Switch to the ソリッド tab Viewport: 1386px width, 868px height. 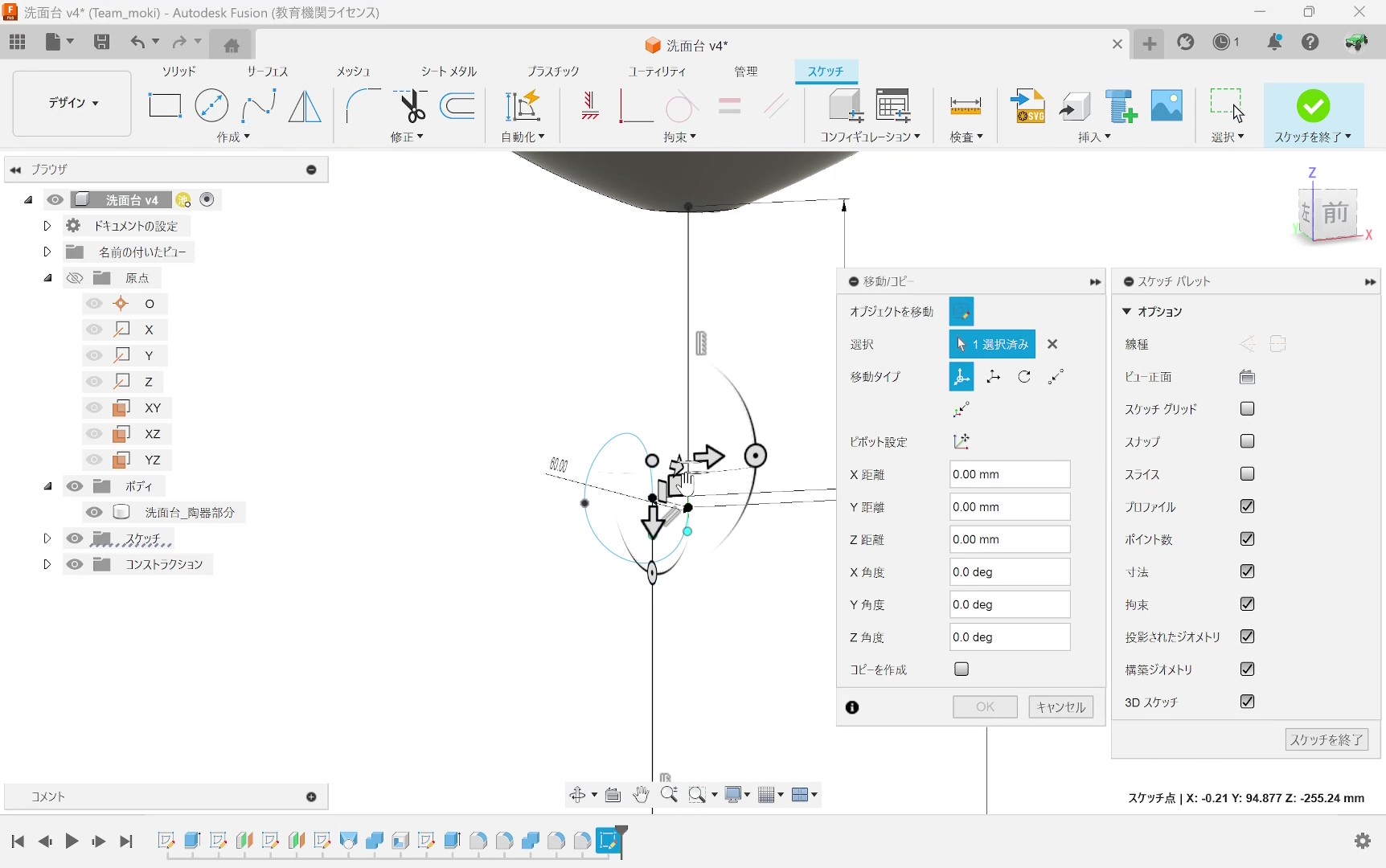pos(178,72)
